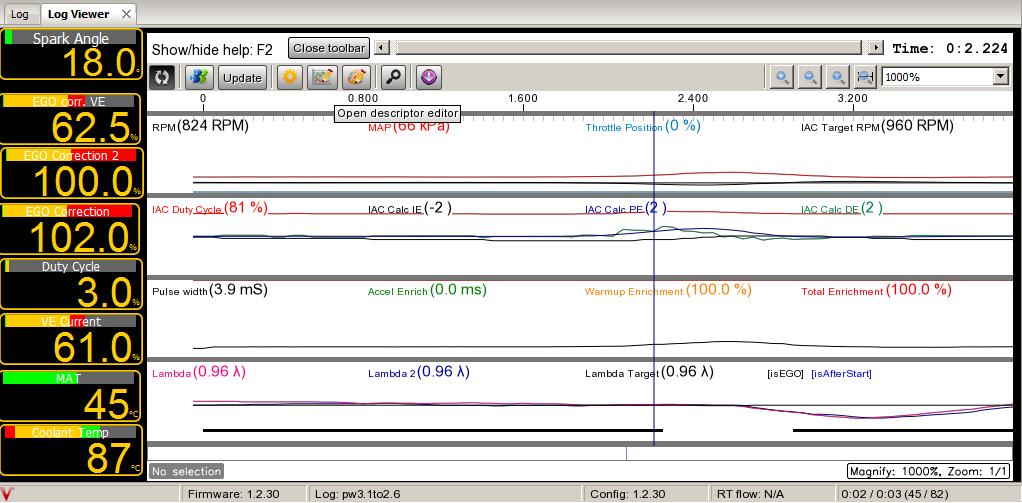This screenshot has height=503, width=1022.
Task: Click the 0:02 / 0:03 position status
Action: point(894,494)
